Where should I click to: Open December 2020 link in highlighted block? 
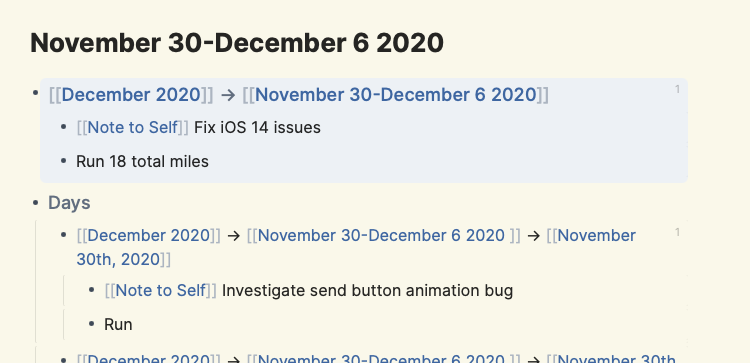tap(131, 95)
